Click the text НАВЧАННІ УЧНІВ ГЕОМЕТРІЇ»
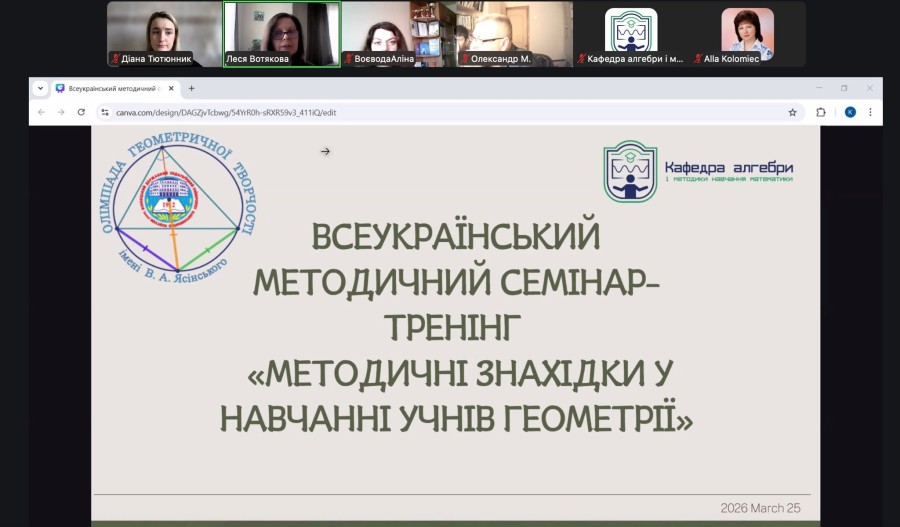The width and height of the screenshot is (900, 527). [456, 419]
